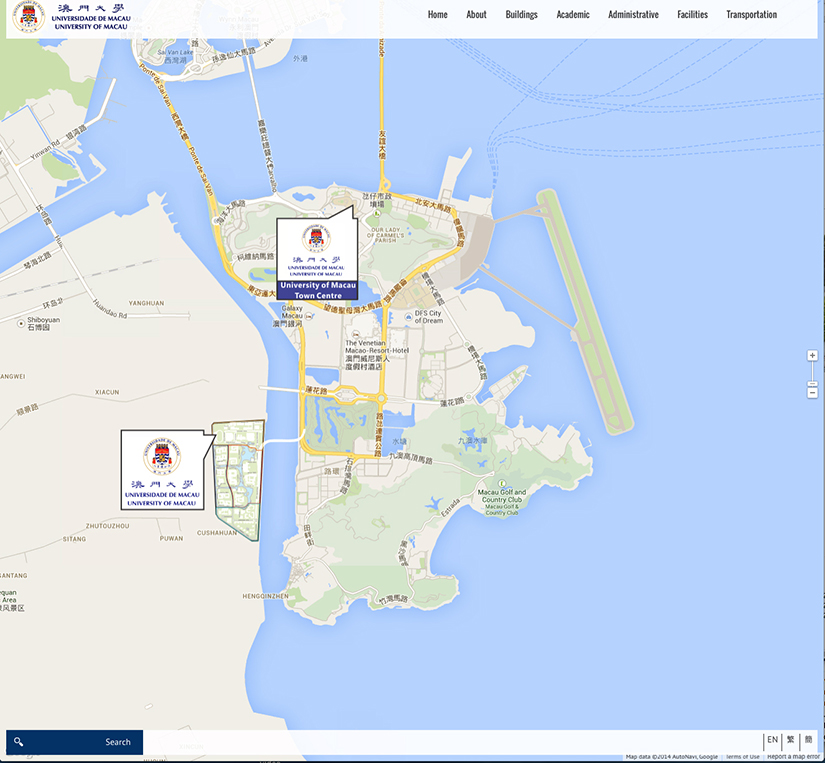Click the Estrada road label

[450, 507]
